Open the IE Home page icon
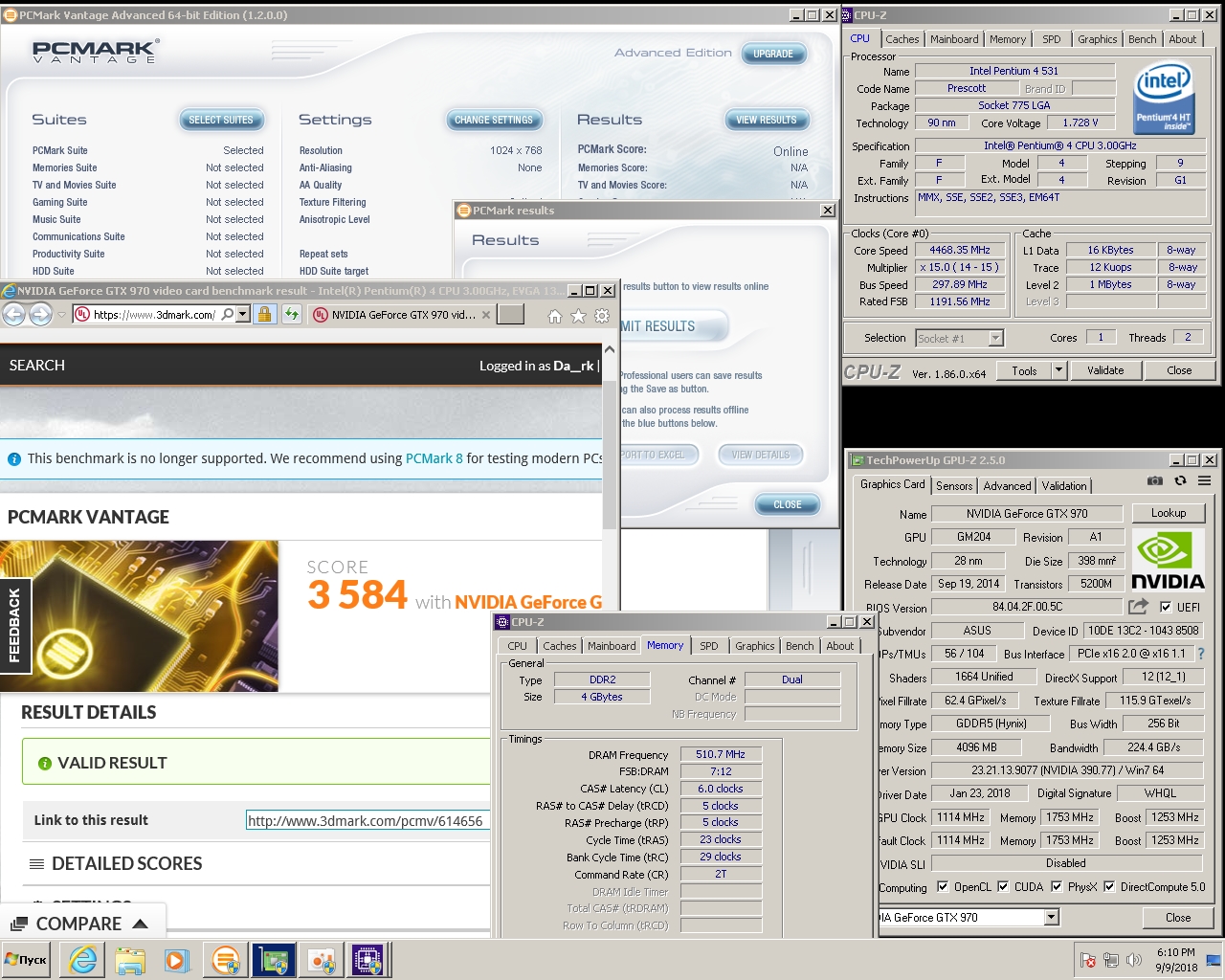Viewport: 1225px width, 980px height. [555, 316]
